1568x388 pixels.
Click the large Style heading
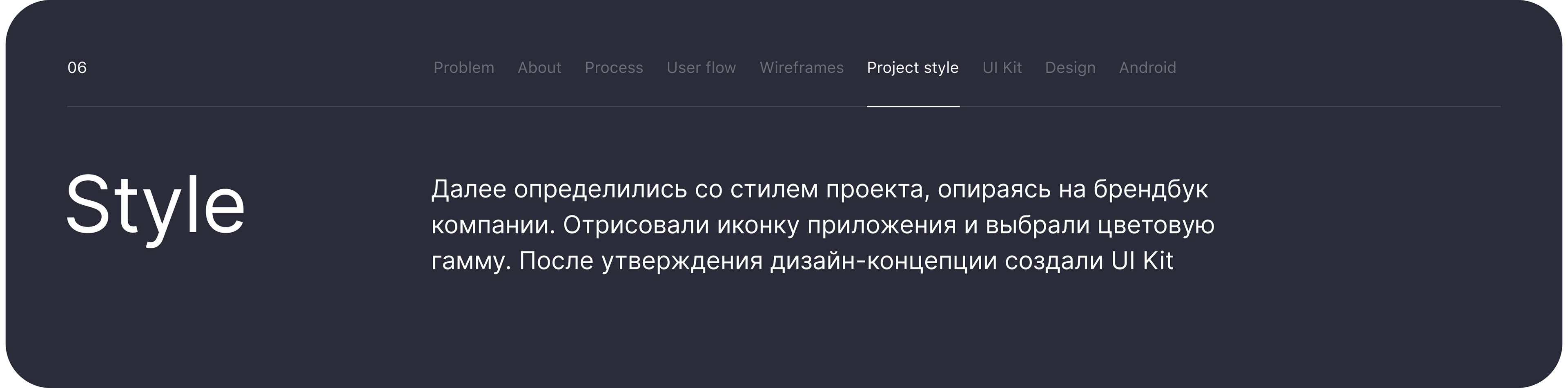tap(155, 205)
